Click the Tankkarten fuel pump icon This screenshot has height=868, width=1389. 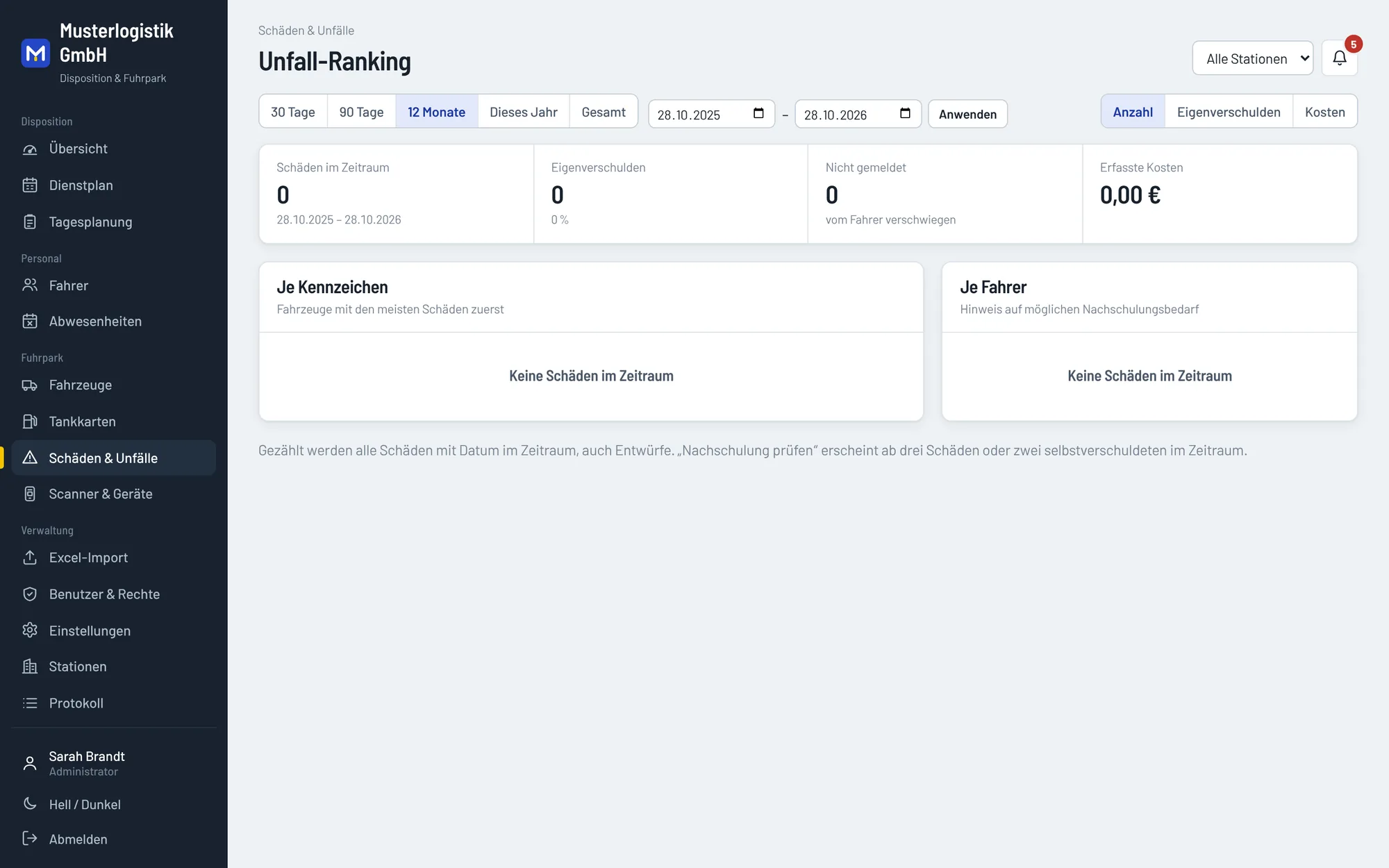coord(30,422)
